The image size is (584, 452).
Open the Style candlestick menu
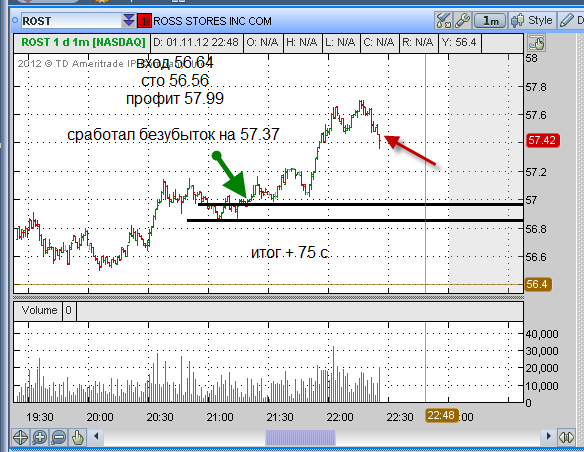[531, 20]
